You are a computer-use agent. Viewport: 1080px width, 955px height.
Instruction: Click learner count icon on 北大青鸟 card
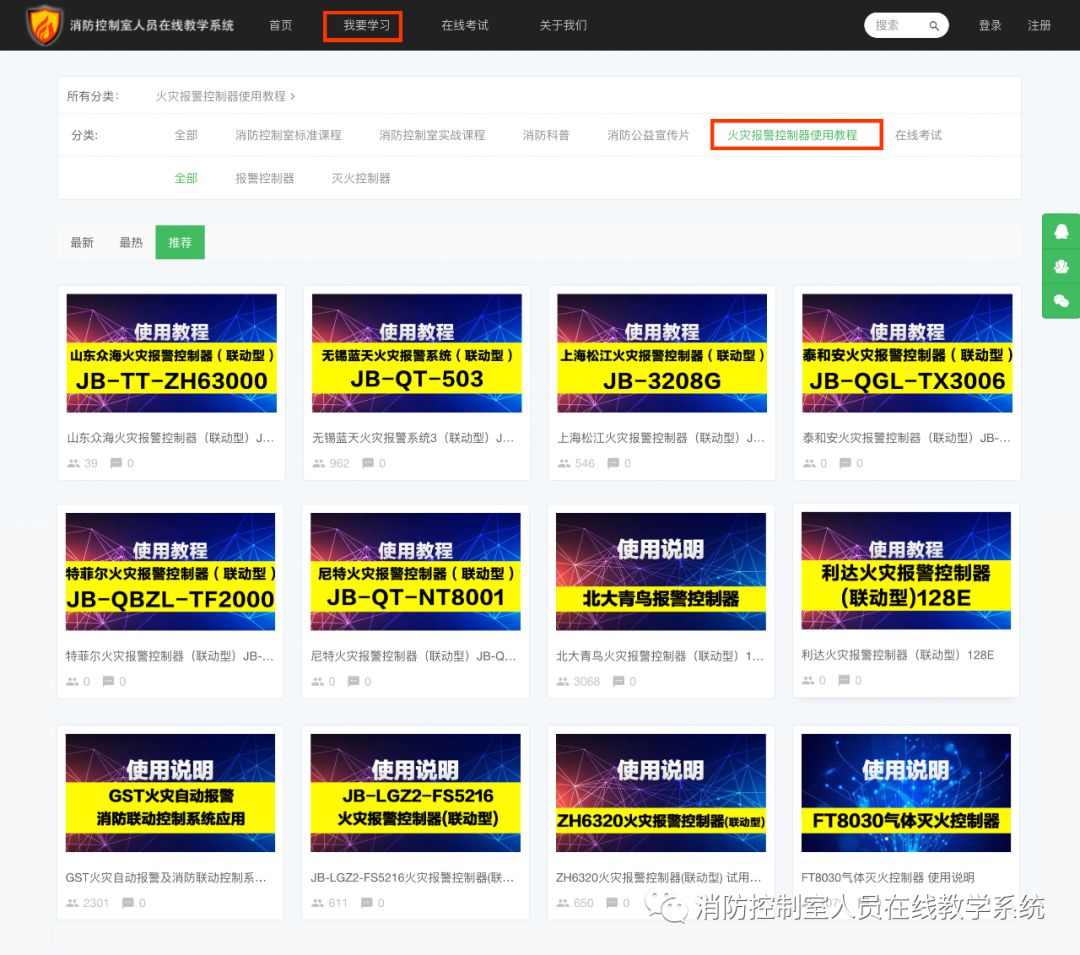coord(563,682)
